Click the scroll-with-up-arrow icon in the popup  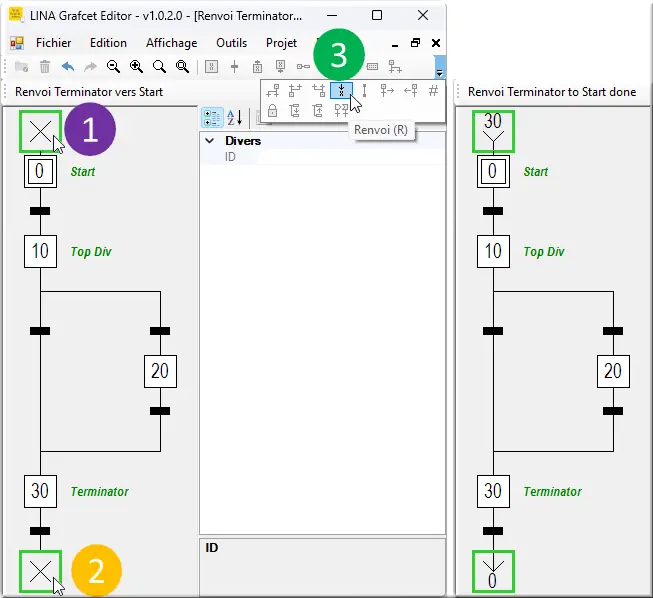point(318,111)
